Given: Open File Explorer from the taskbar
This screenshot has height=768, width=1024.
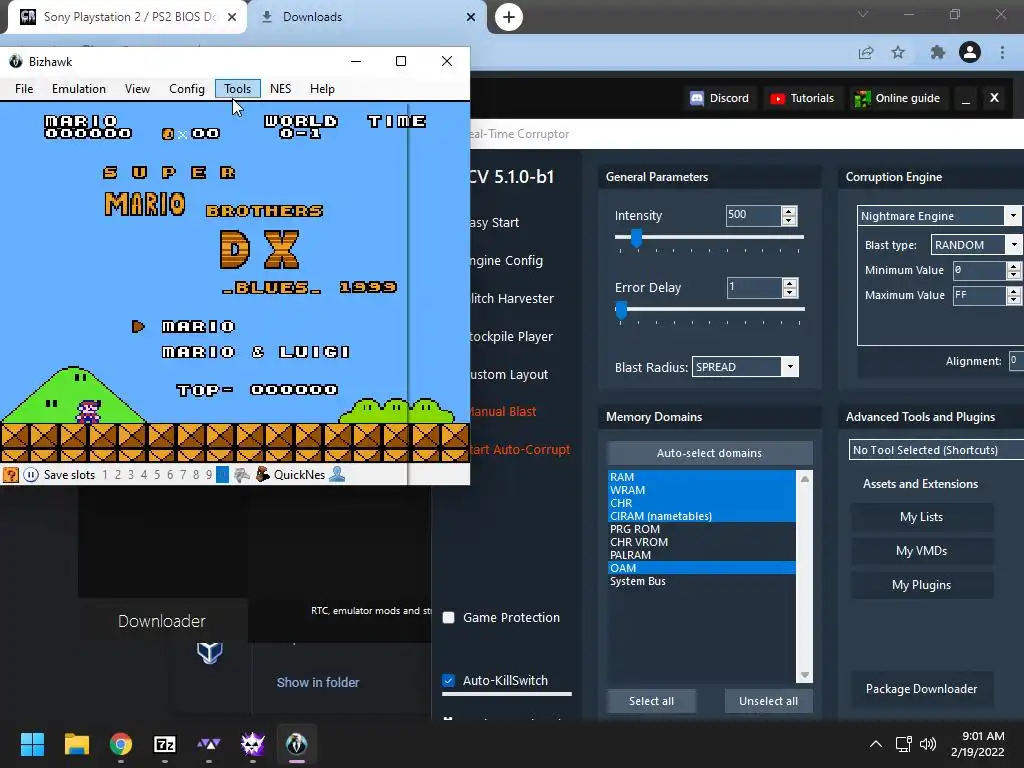Looking at the screenshot, I should click(x=76, y=744).
